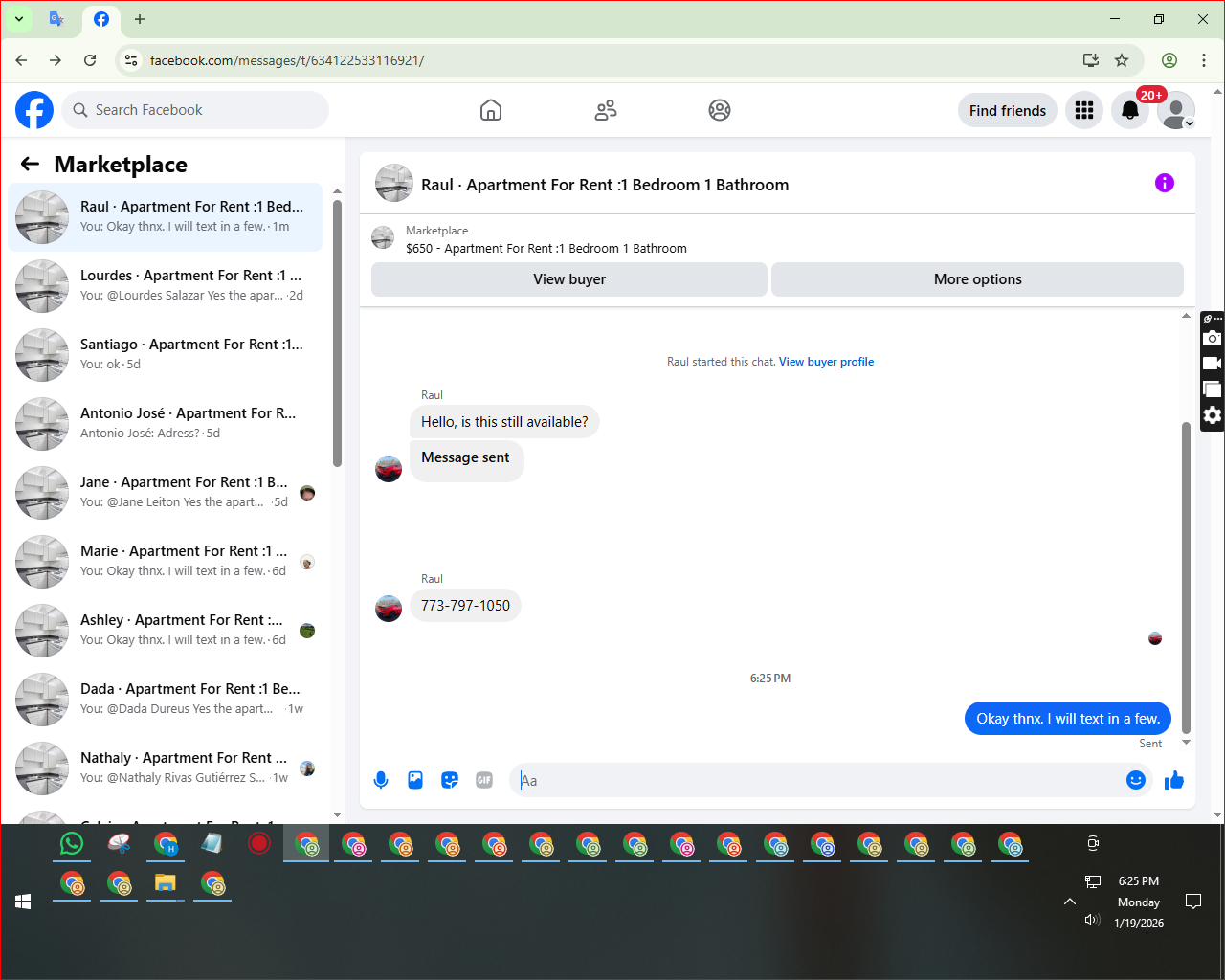Open conversation information purple icon

pos(1165,183)
